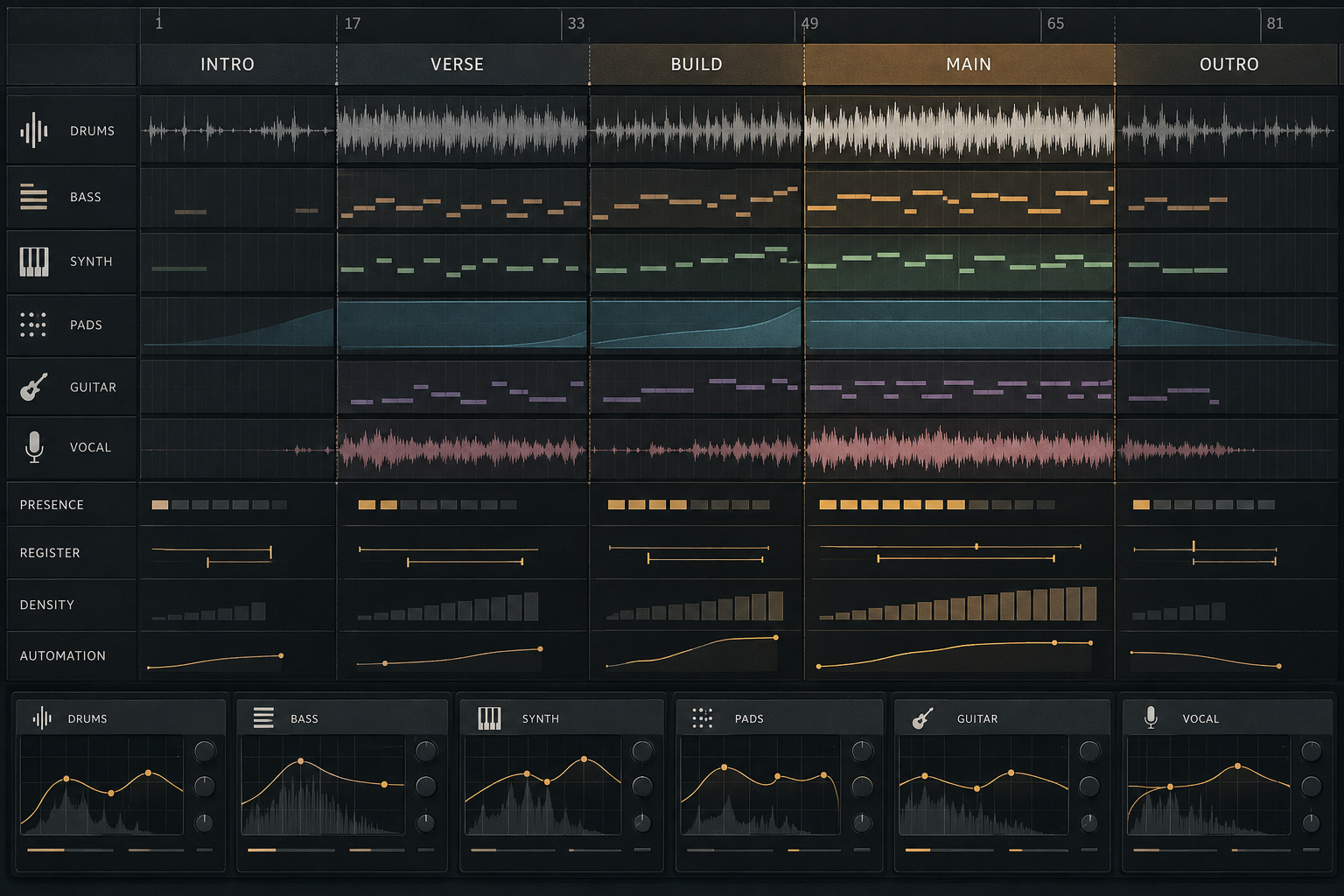
Task: Select the Drums clip in the MAIN section
Action: point(959,130)
